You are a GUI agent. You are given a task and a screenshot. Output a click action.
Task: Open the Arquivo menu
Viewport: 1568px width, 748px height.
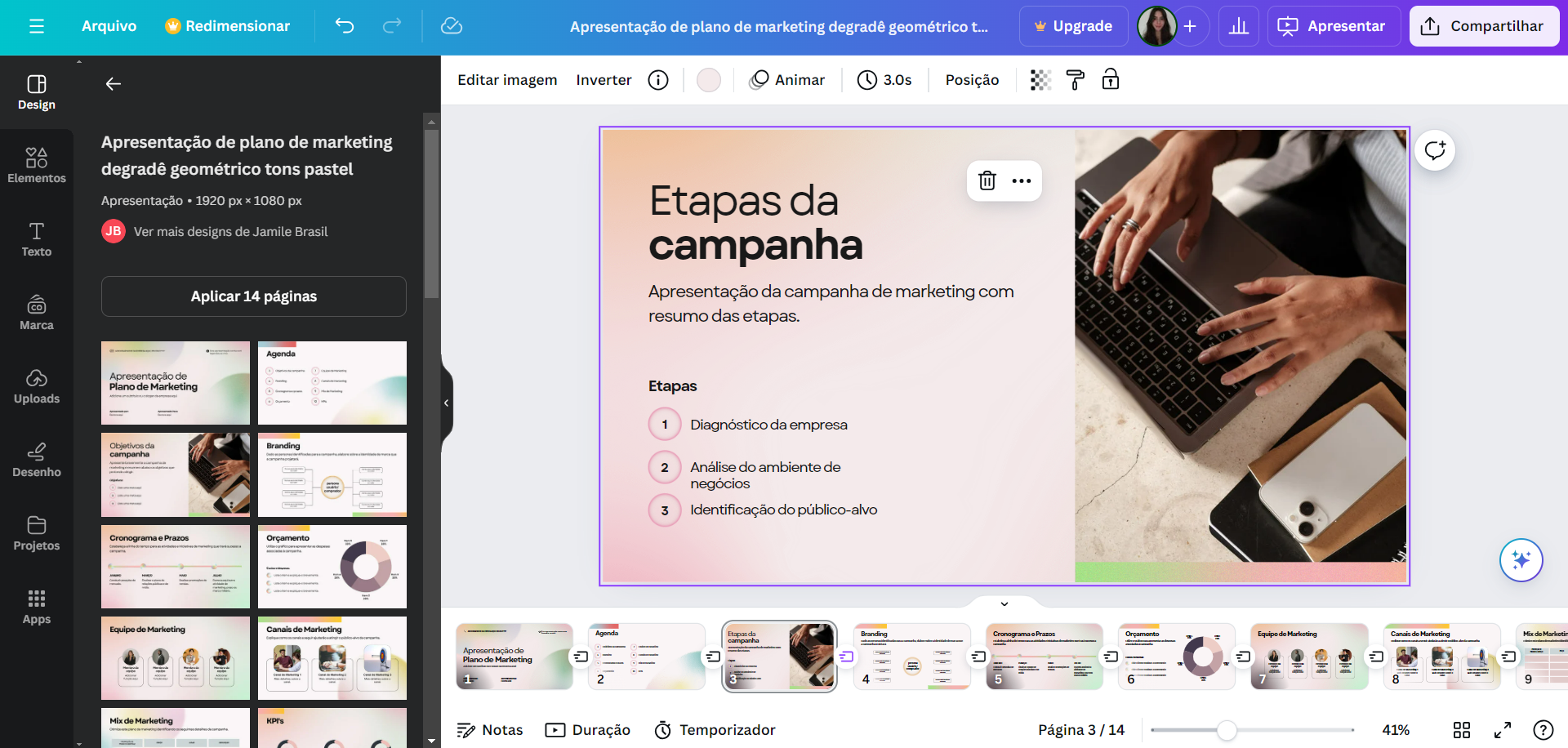pos(109,26)
